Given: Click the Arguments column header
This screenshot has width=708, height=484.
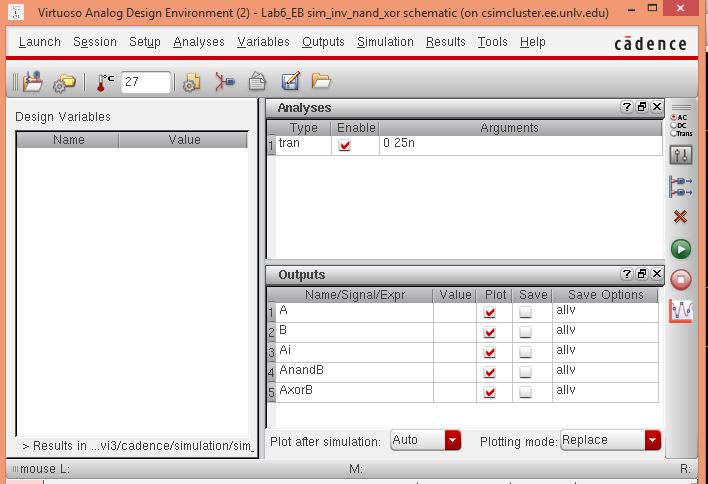Looking at the screenshot, I should point(509,128).
